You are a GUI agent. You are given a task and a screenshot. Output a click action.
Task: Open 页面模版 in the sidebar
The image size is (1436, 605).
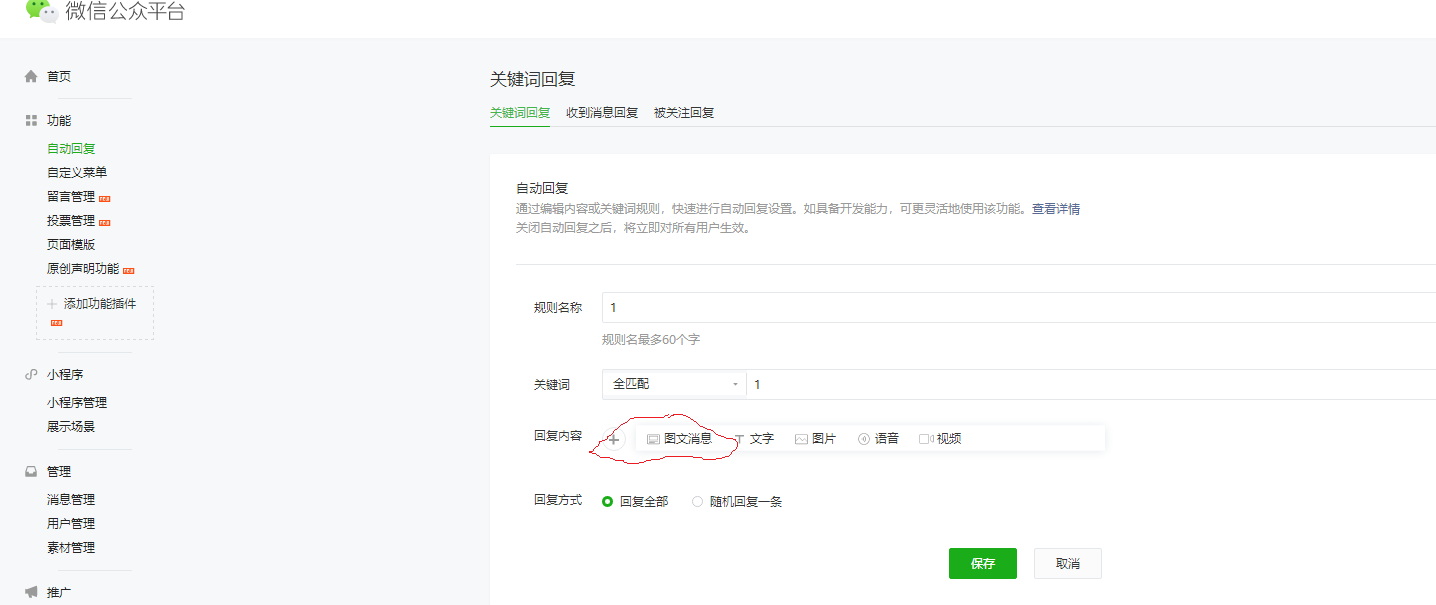point(71,245)
